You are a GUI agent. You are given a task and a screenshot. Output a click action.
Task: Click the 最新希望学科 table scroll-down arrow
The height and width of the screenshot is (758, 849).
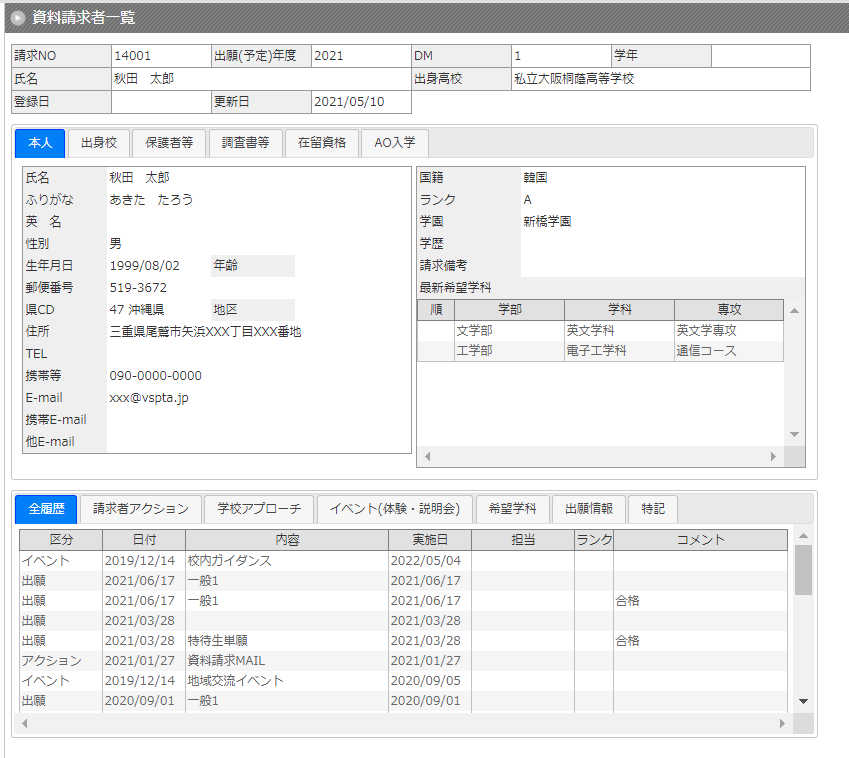(794, 434)
